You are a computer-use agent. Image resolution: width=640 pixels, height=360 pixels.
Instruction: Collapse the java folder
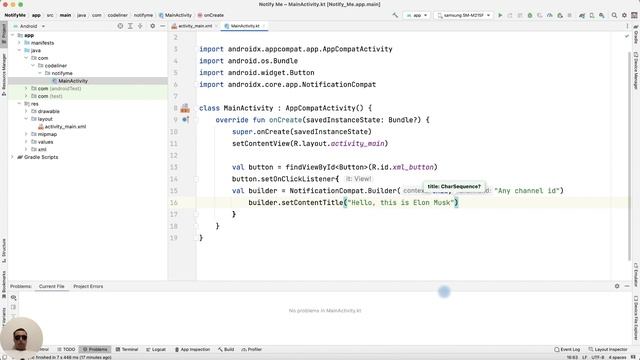[19, 50]
